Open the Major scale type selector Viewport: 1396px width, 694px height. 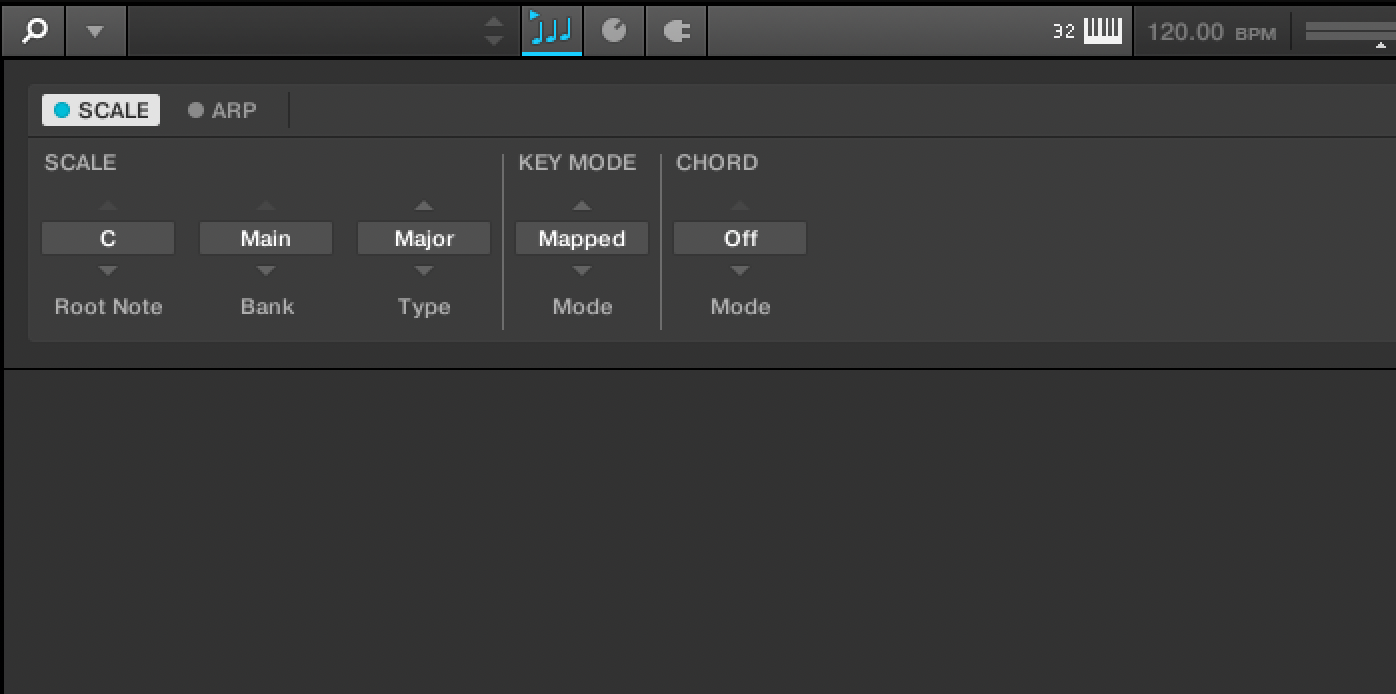(x=424, y=238)
